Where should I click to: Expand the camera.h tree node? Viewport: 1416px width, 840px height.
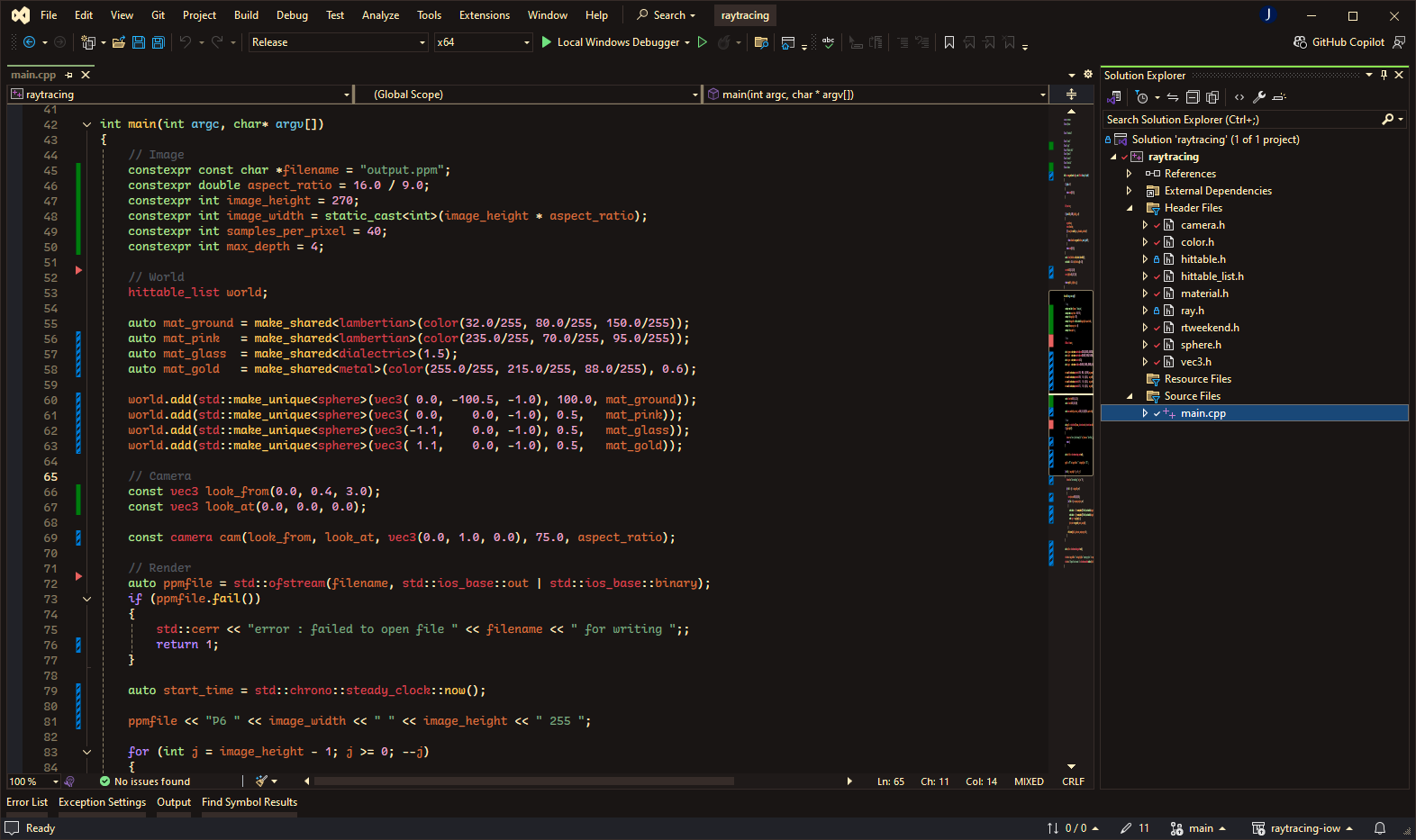point(1145,225)
